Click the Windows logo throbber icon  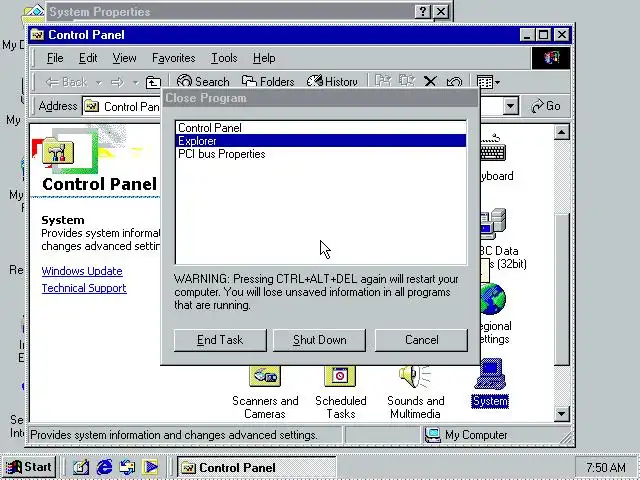[x=551, y=58]
